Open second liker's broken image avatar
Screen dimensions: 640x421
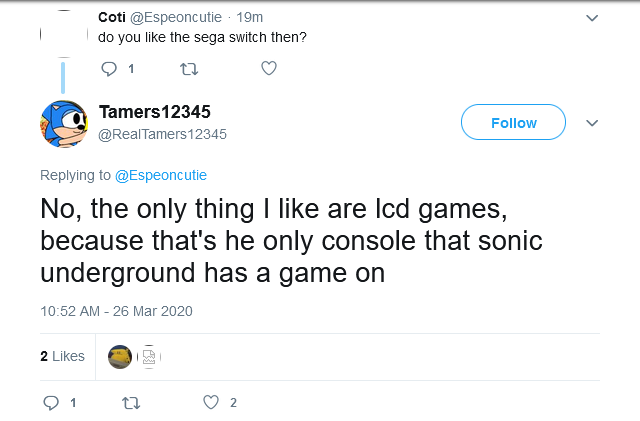tap(148, 356)
